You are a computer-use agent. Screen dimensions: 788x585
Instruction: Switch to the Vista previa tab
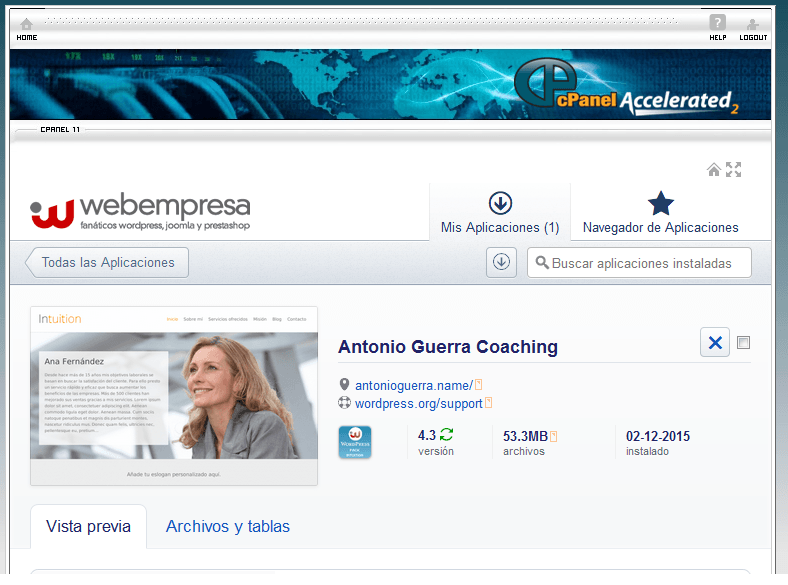pos(88,526)
